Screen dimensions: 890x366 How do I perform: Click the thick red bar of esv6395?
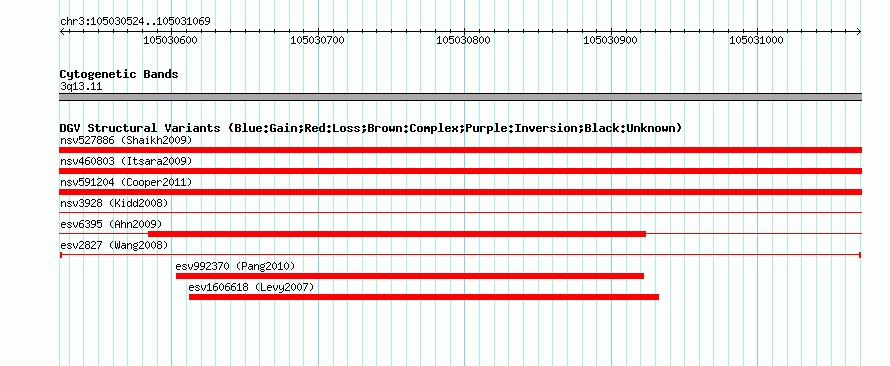pos(397,234)
